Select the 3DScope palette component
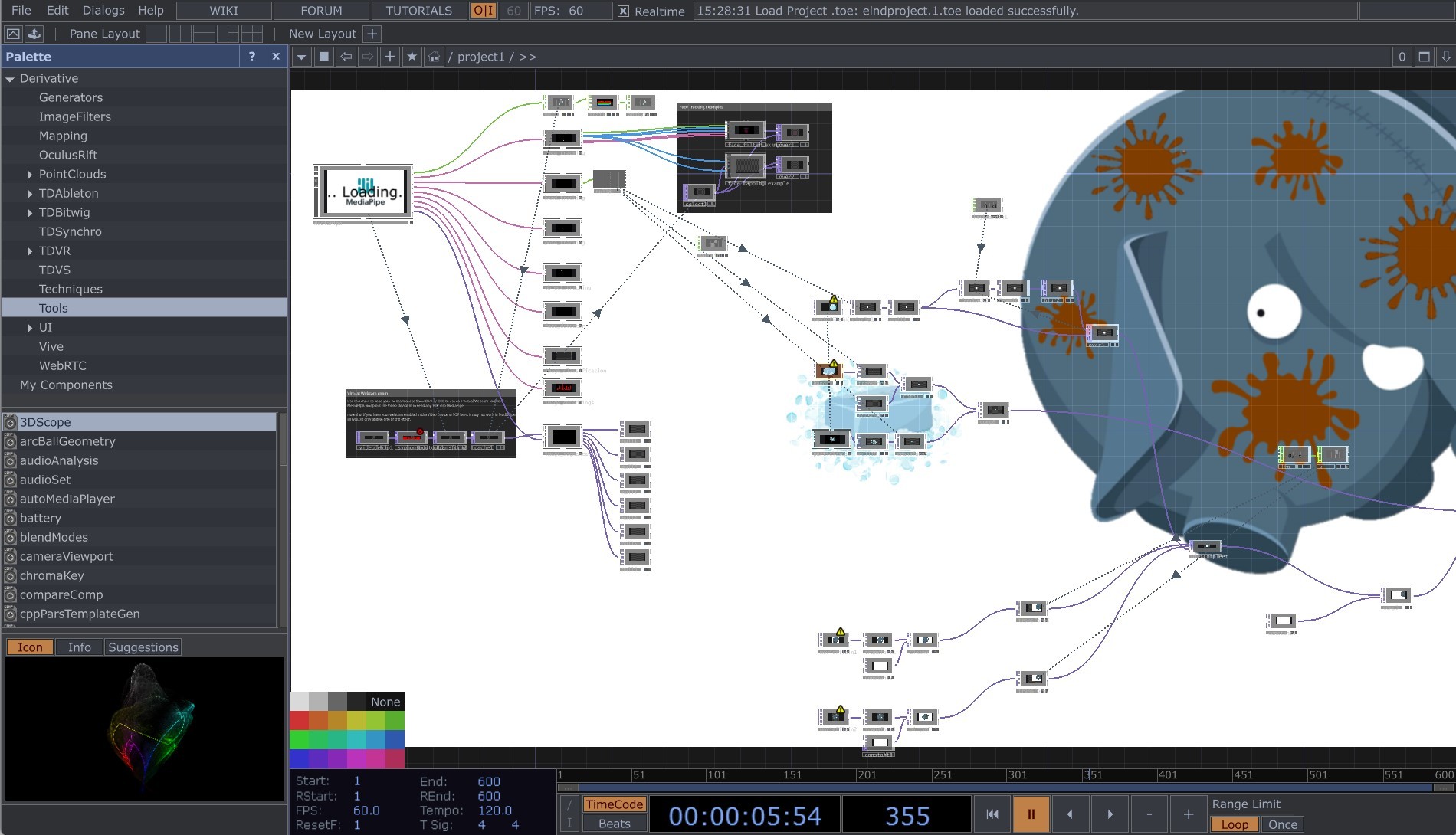 point(139,422)
